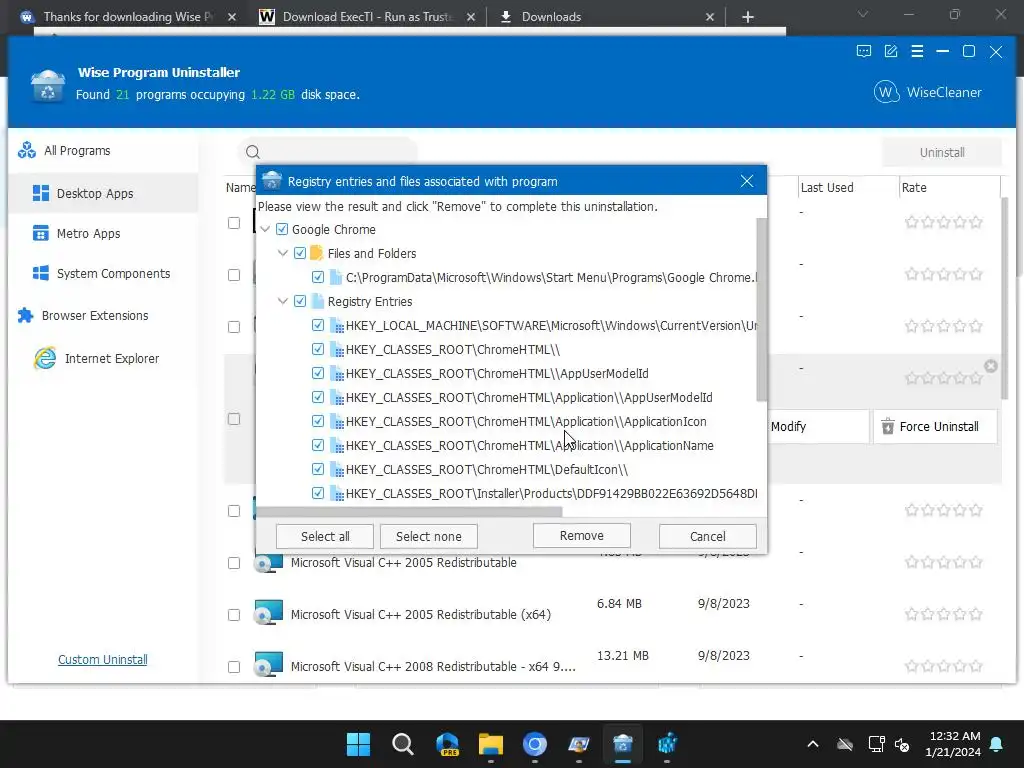Select Desktop Apps category

103,193
